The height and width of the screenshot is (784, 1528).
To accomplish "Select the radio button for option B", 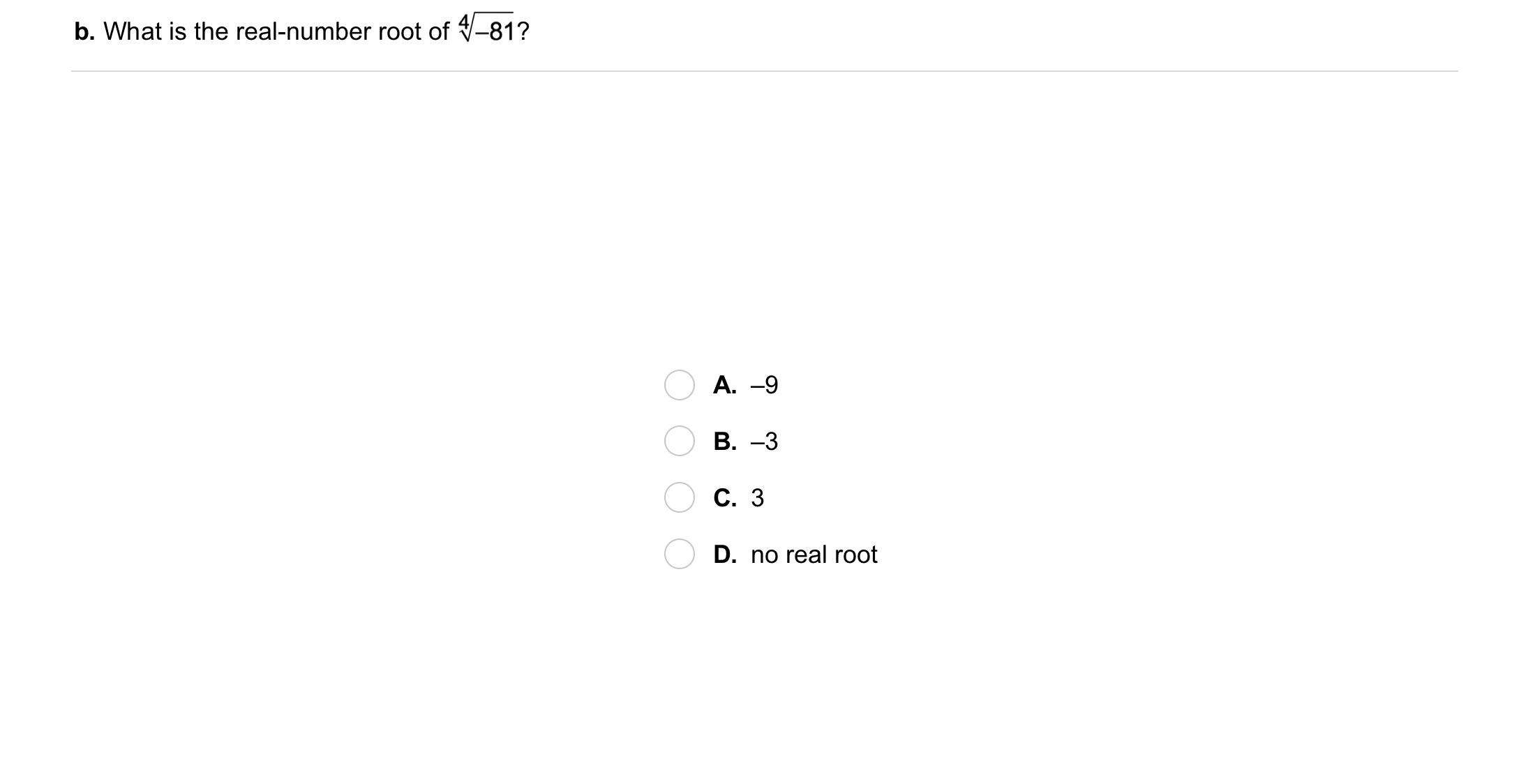I will coord(679,441).
